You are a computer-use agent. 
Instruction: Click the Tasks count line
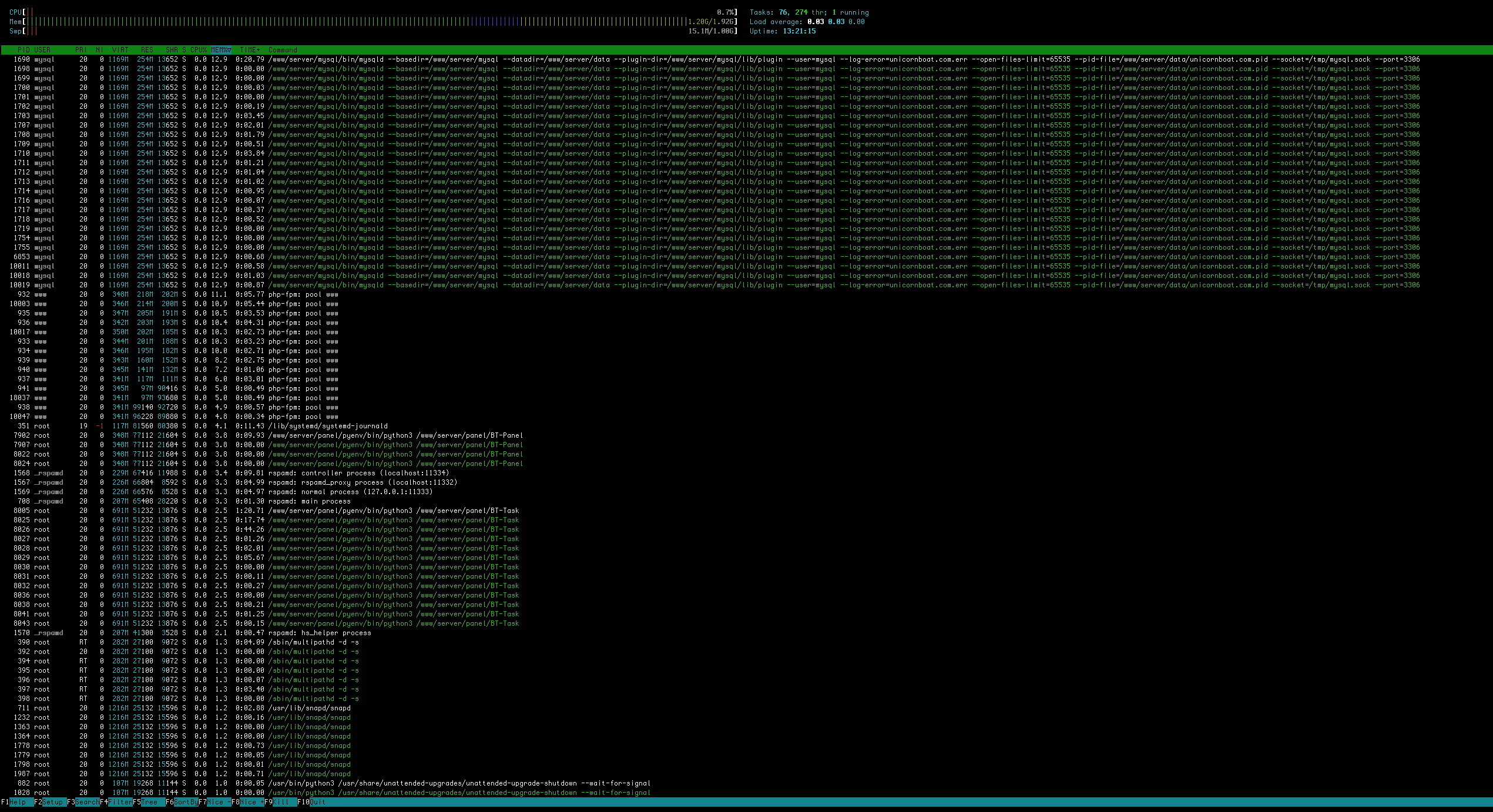pos(809,12)
